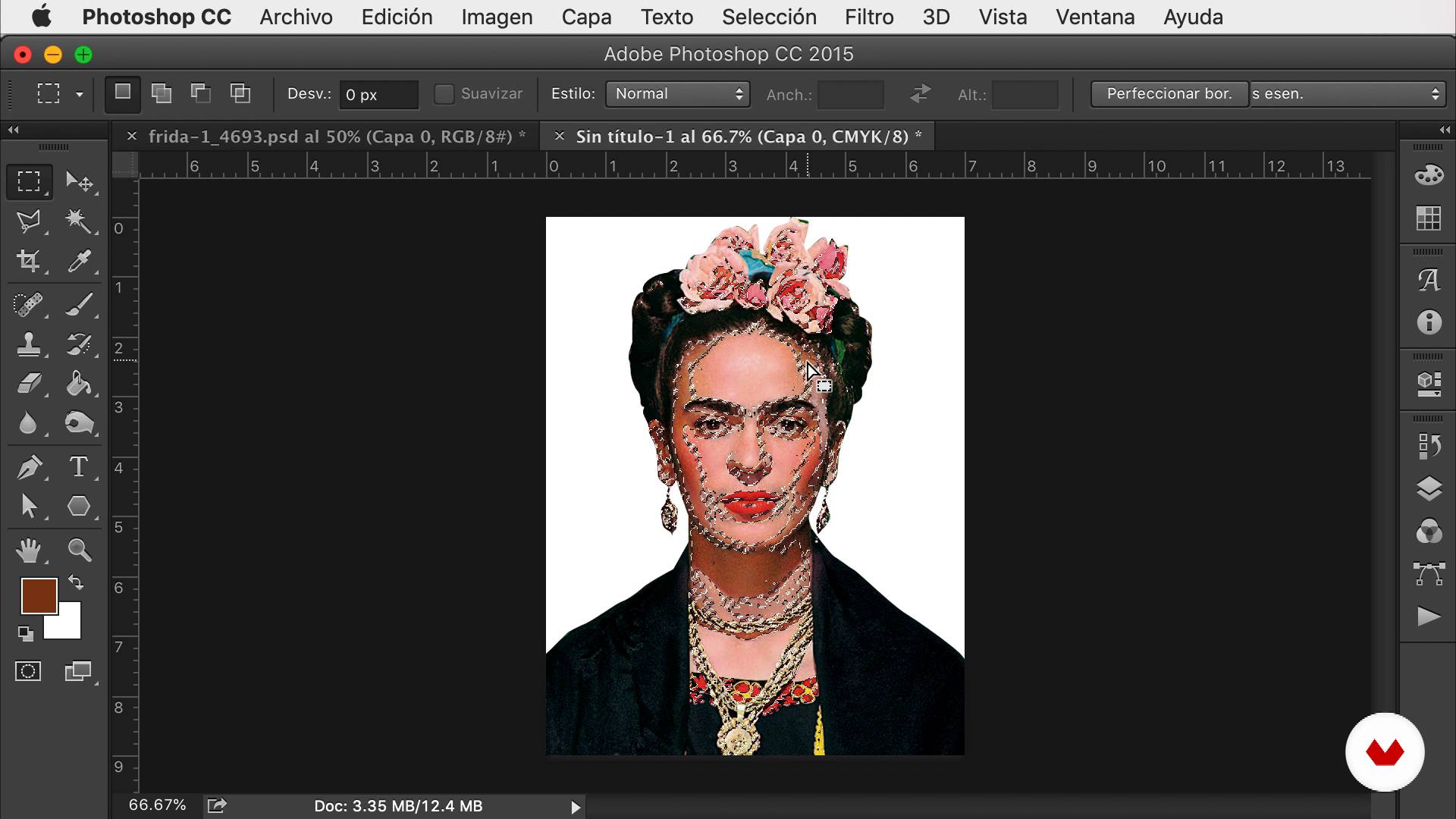Open the Actions panel play icon
Screen dimensions: 1456x819
coord(1429,616)
